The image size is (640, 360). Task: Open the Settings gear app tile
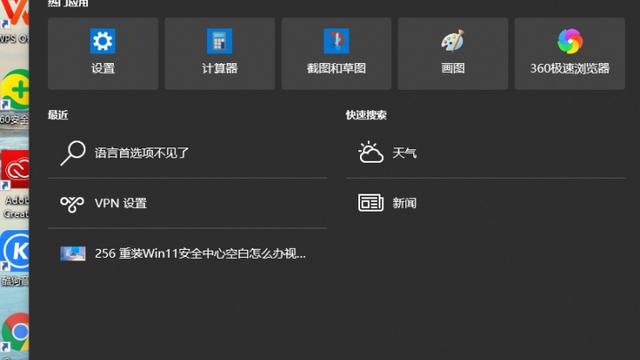103,53
